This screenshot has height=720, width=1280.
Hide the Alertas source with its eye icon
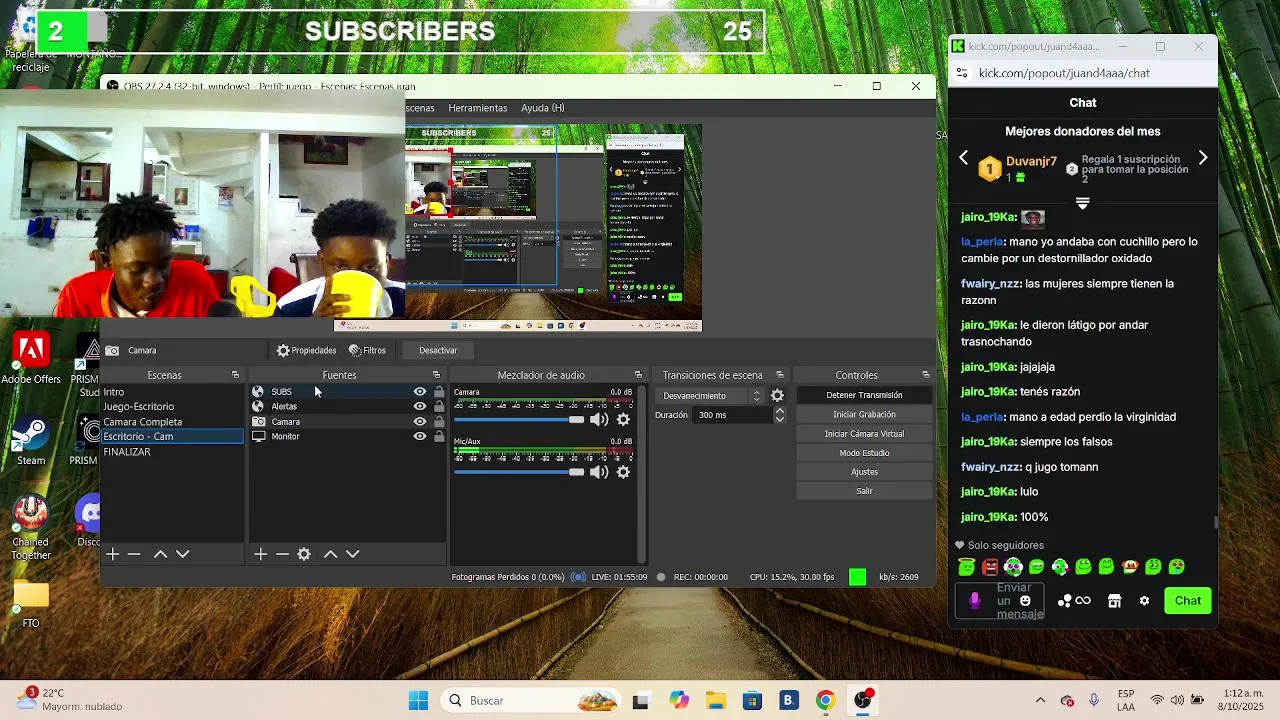pos(420,407)
